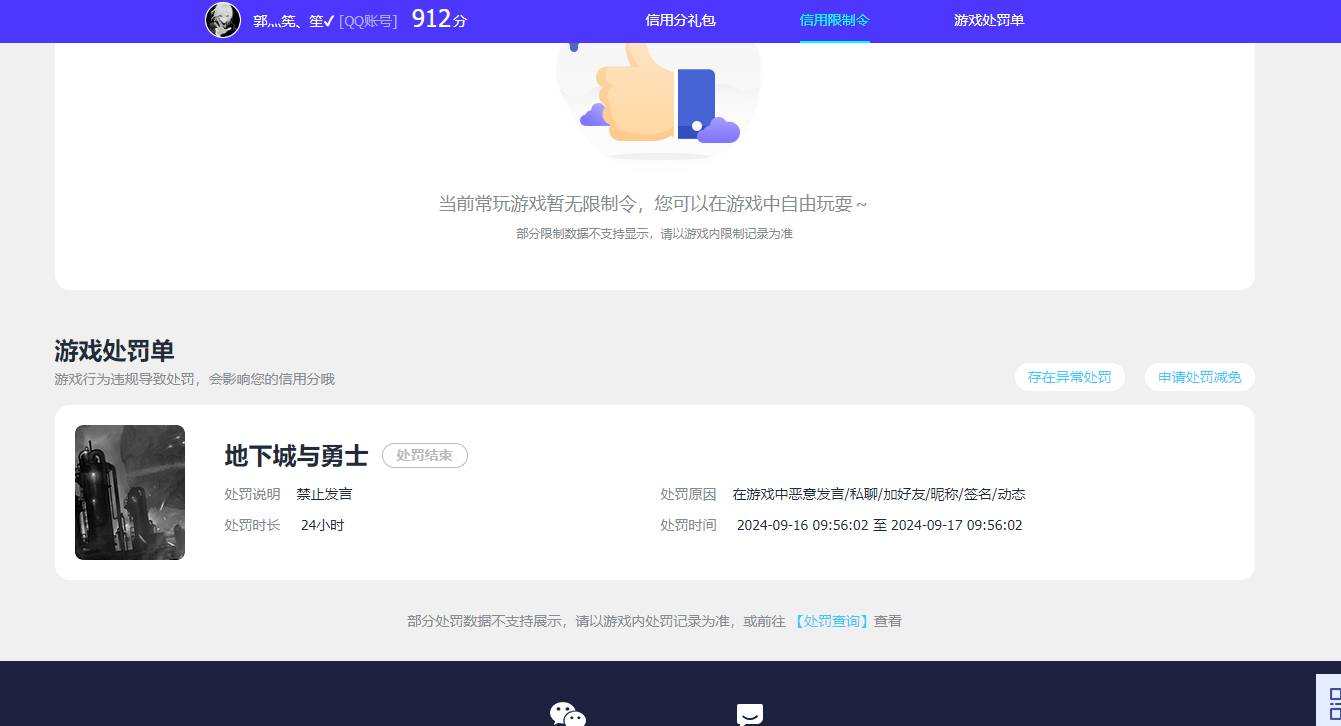Screen dimensions: 1341x726
Task: Click the user avatar in header
Action: click(x=223, y=20)
